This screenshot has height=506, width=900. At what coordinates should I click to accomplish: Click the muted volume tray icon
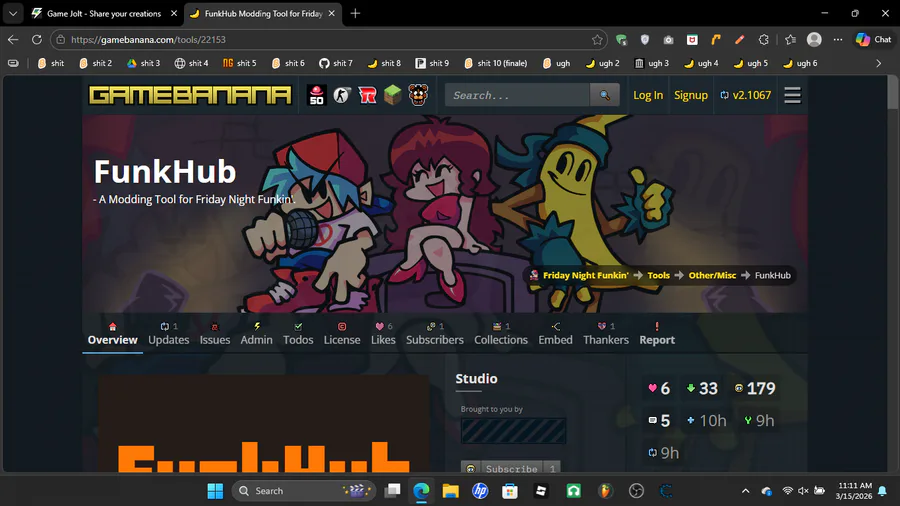click(x=803, y=491)
